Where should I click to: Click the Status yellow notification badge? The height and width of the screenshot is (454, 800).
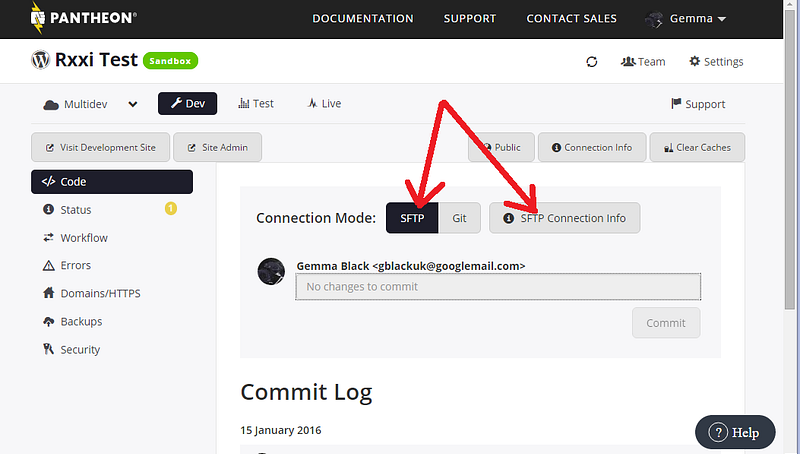click(170, 209)
